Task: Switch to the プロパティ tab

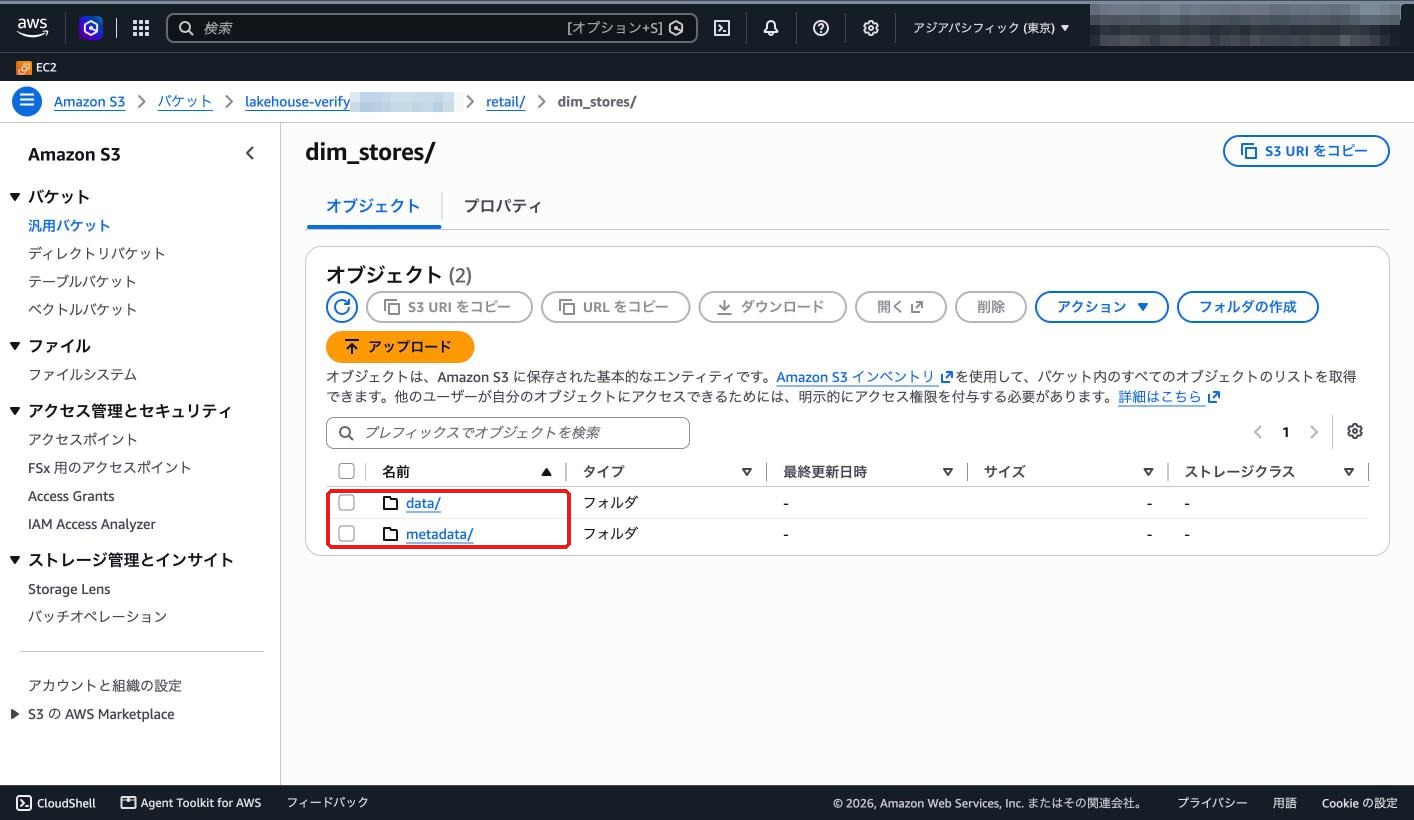Action: (502, 206)
